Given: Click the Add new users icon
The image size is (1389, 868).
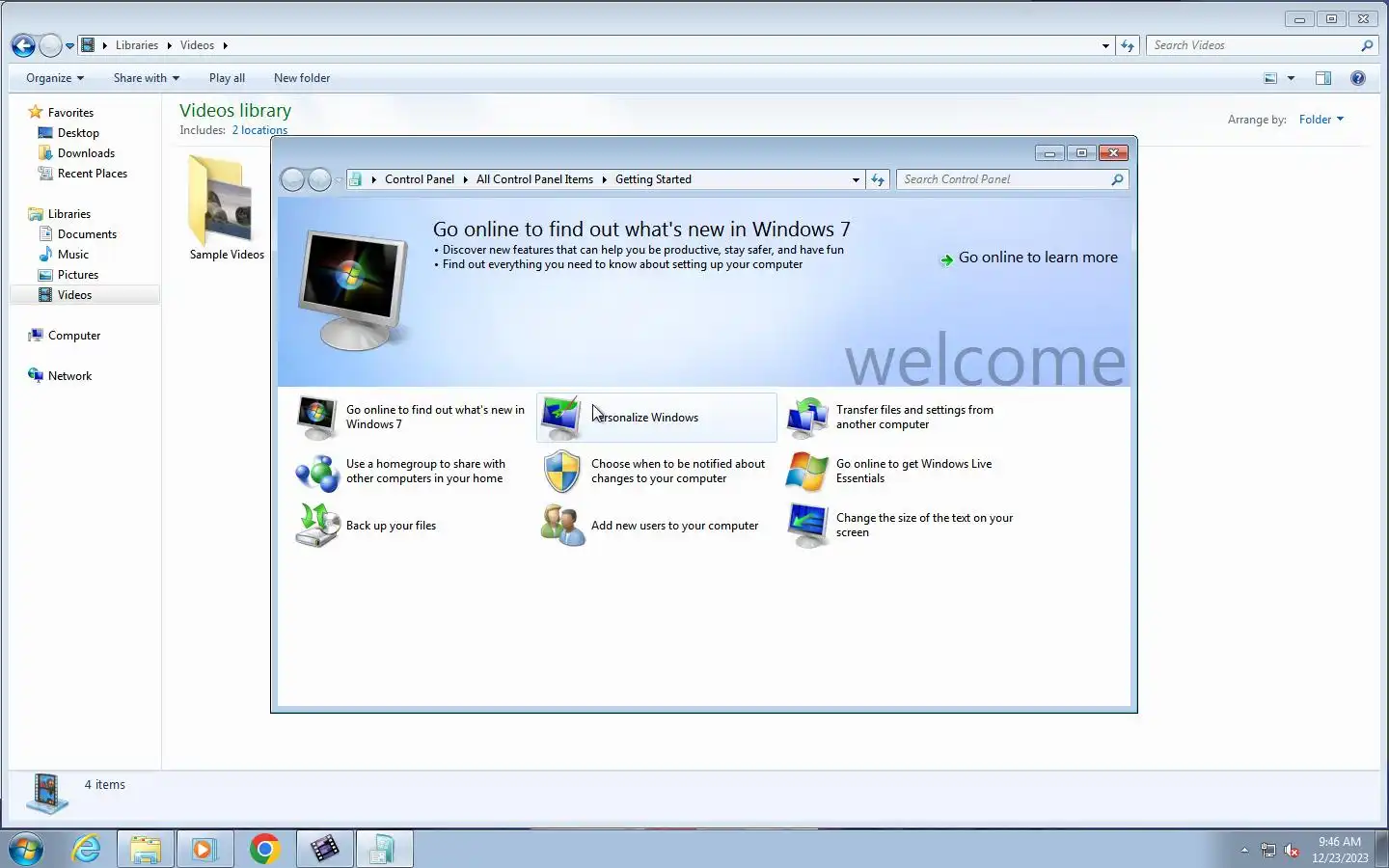Looking at the screenshot, I should click(x=562, y=526).
